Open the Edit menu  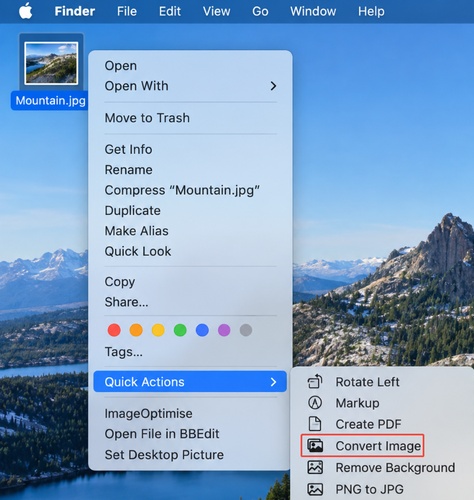tap(170, 11)
